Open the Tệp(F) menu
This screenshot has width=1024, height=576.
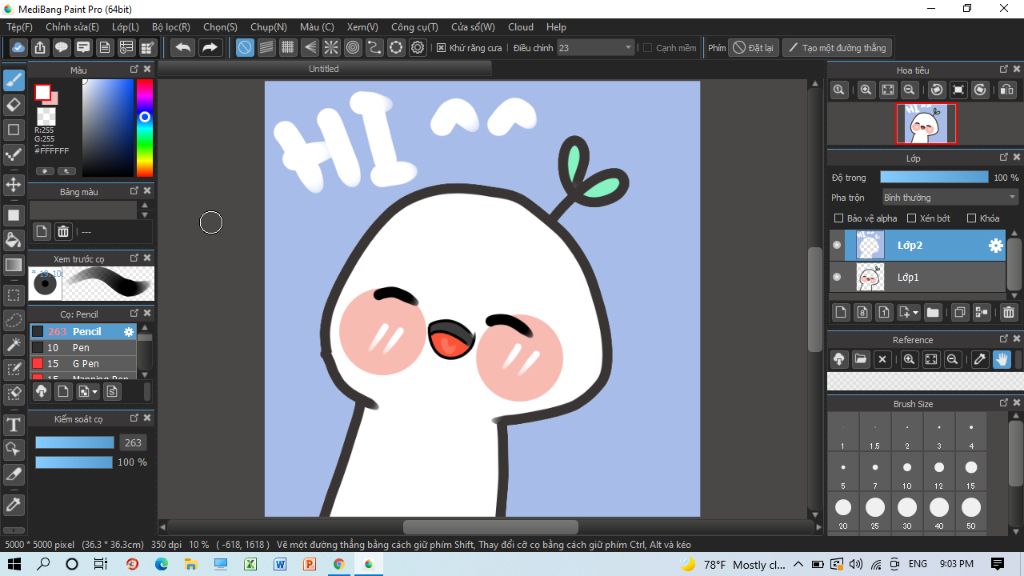[20, 27]
